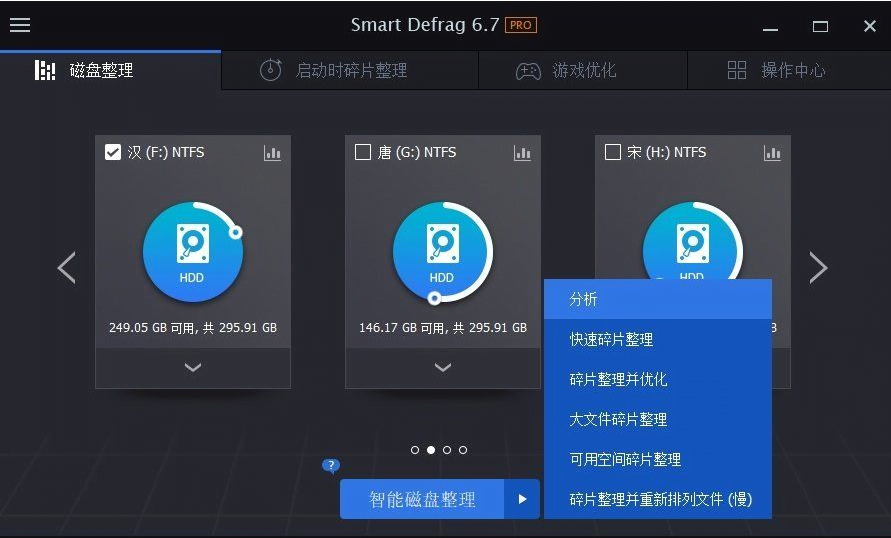
Task: Check the 宋 (H:) drive checkbox
Action: 613,152
